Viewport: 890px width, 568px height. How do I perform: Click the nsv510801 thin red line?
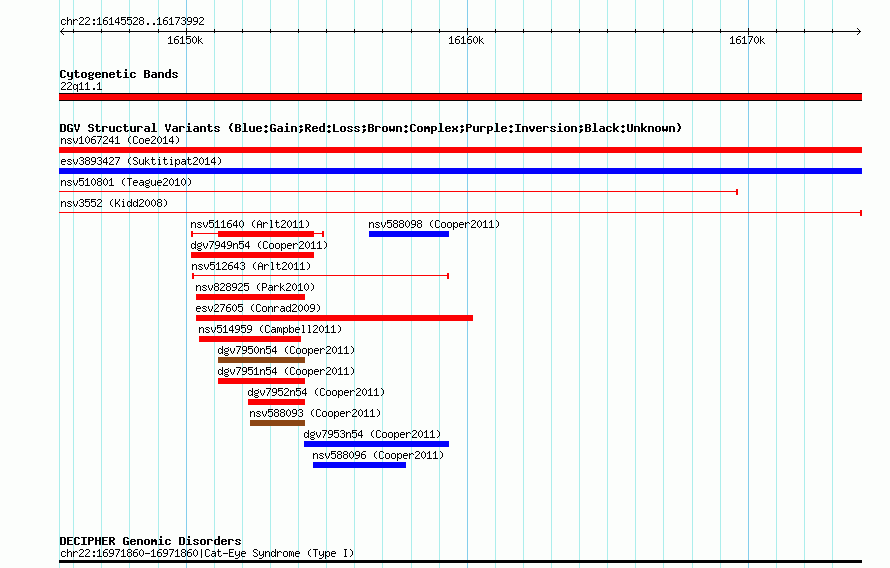click(398, 192)
